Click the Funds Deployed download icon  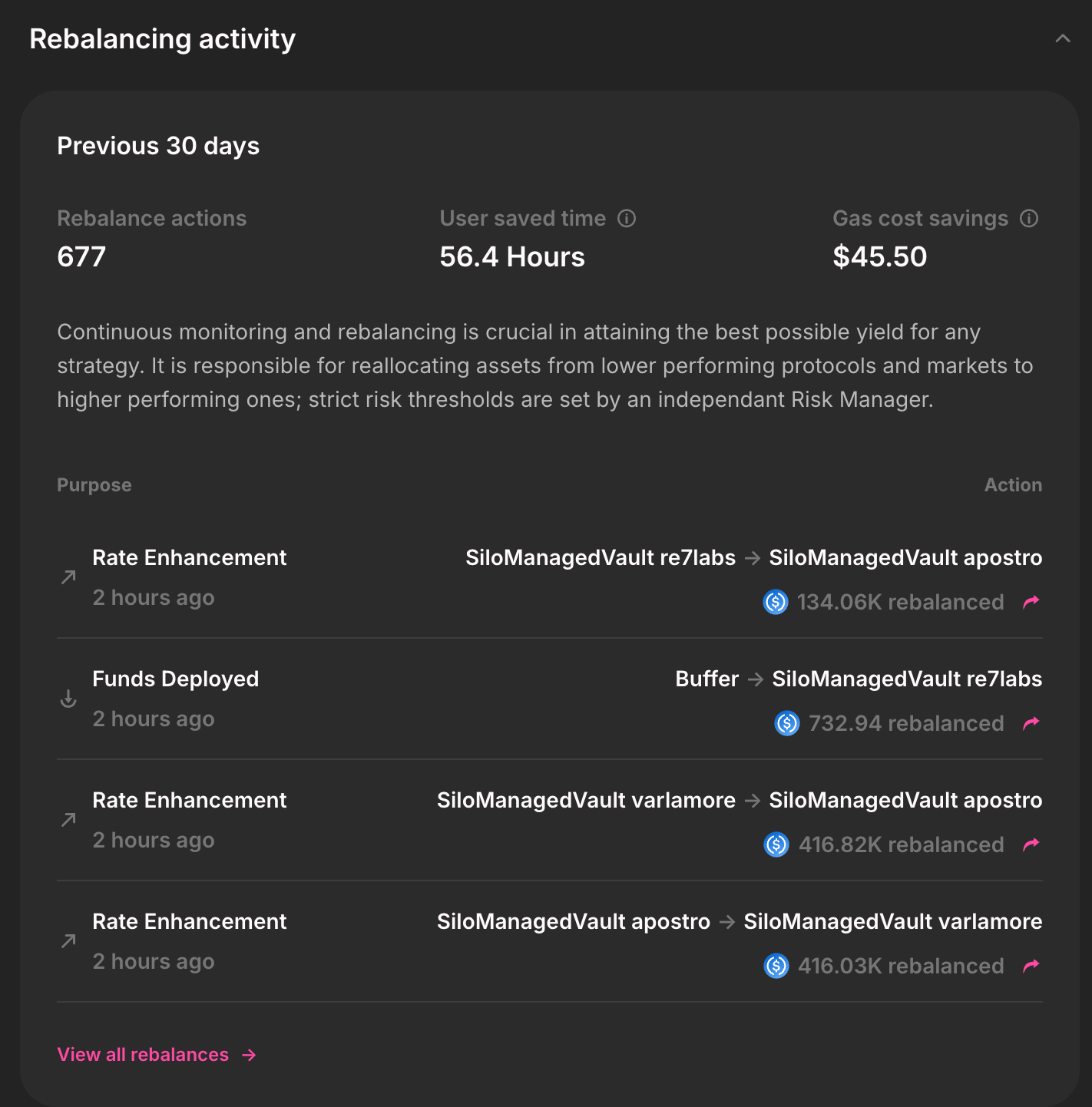[68, 699]
